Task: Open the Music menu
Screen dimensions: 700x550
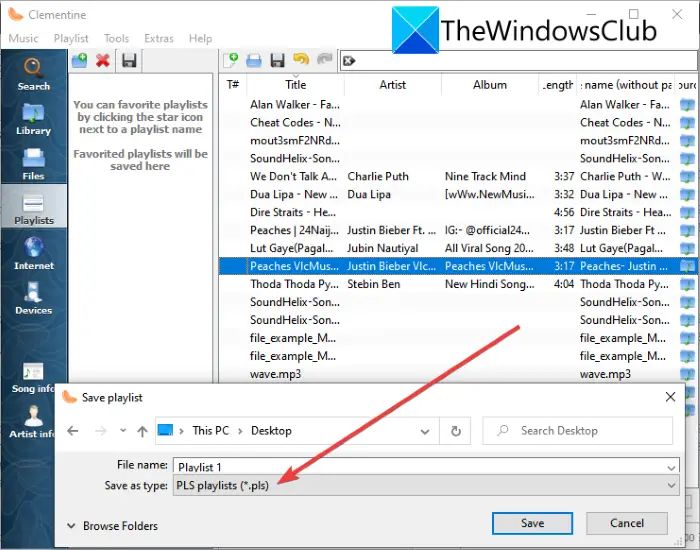Action: click(x=23, y=38)
